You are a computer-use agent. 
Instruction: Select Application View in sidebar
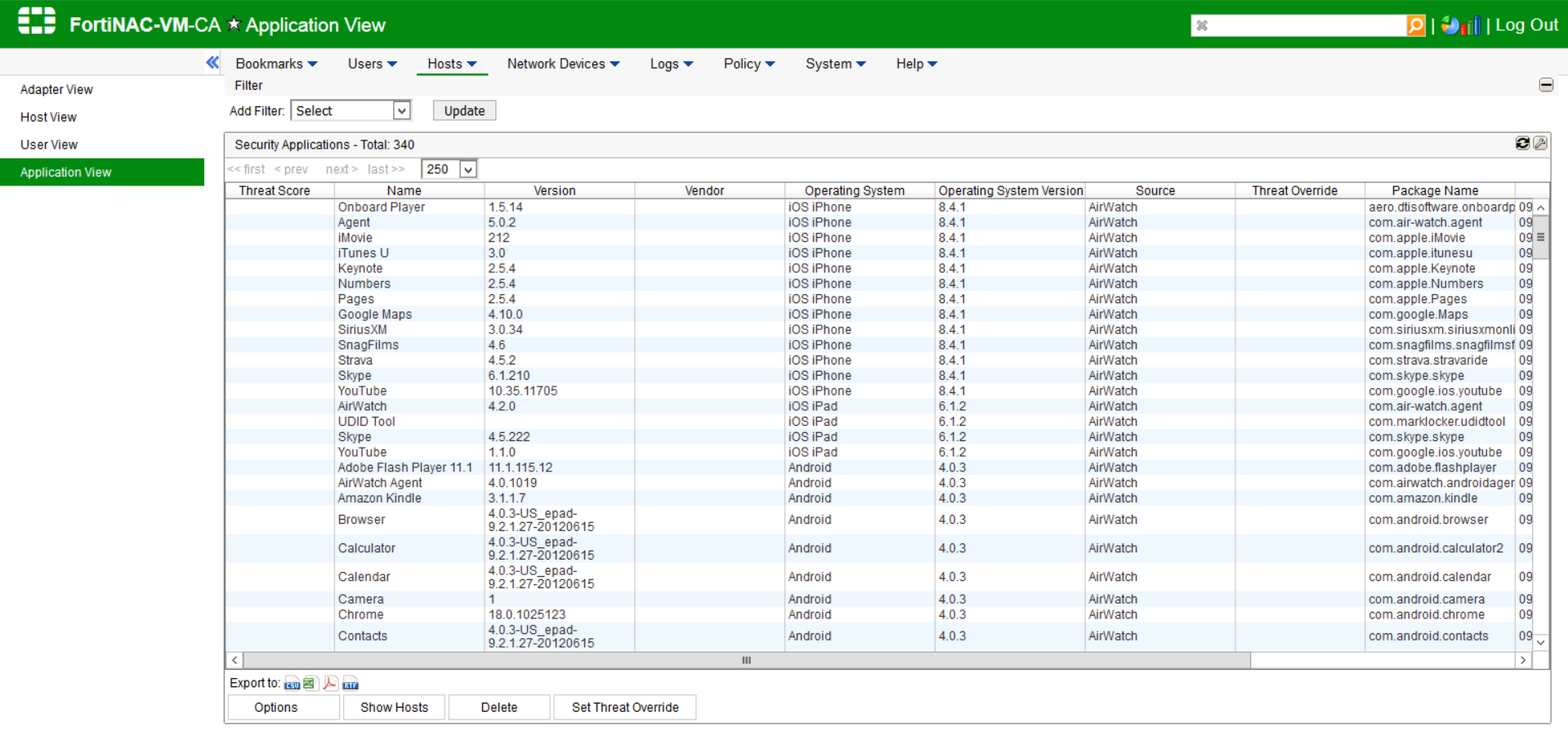(102, 172)
